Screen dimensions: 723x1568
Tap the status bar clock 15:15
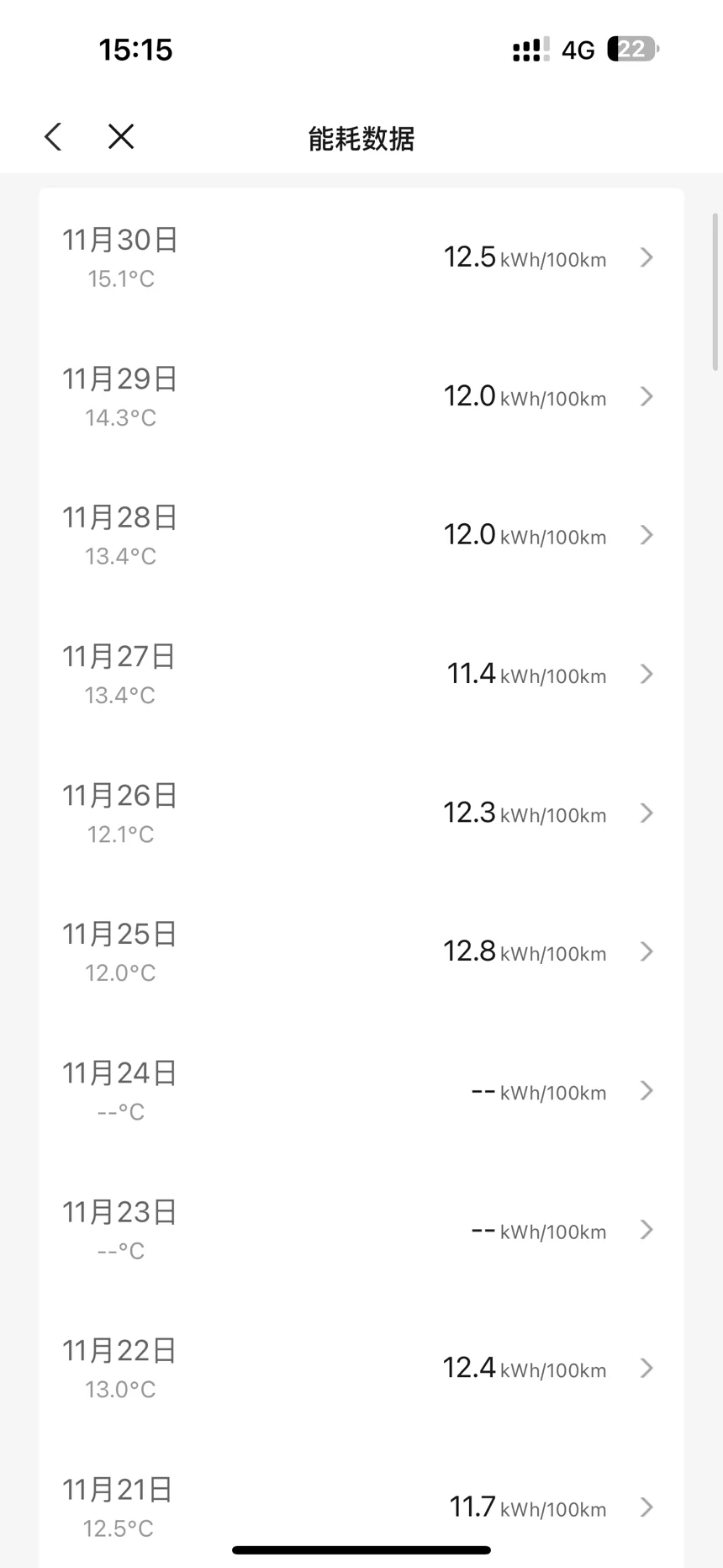pyautogui.click(x=135, y=50)
